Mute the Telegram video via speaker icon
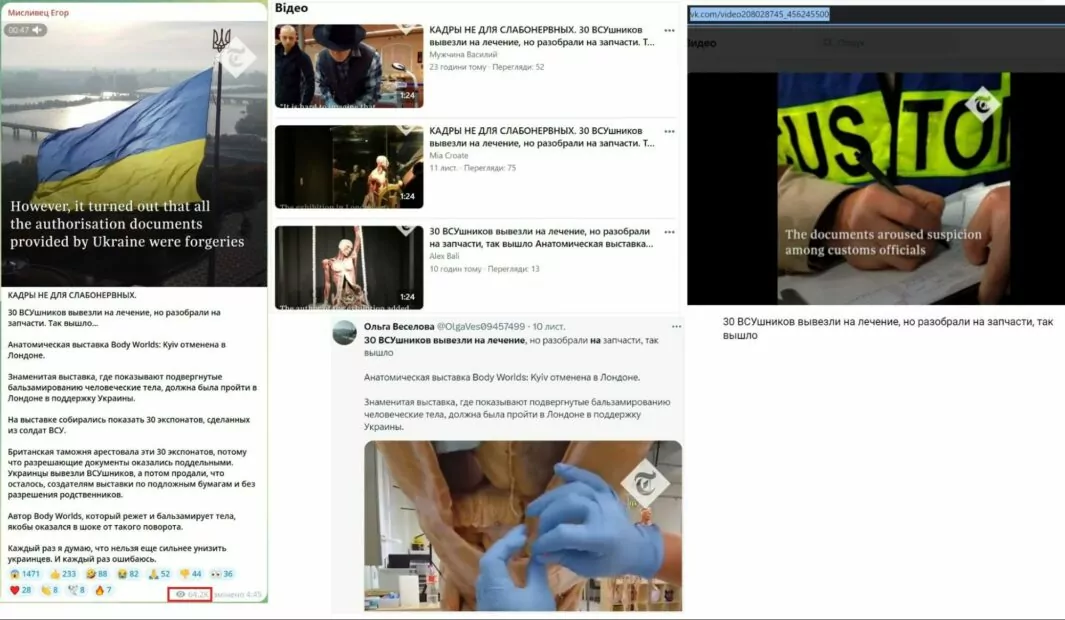The width and height of the screenshot is (1065, 620). pos(37,30)
